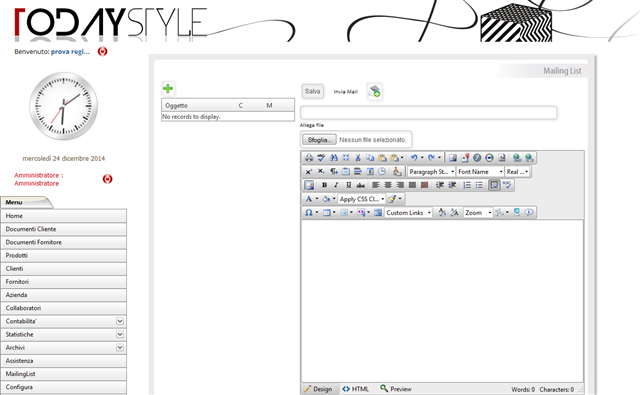Viewport: 640px width, 395px height.
Task: Insert a numbered list
Action: point(467,185)
